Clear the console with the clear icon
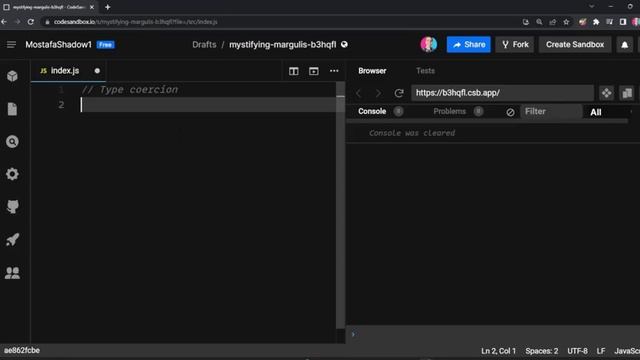The width and height of the screenshot is (640, 360). [x=510, y=112]
